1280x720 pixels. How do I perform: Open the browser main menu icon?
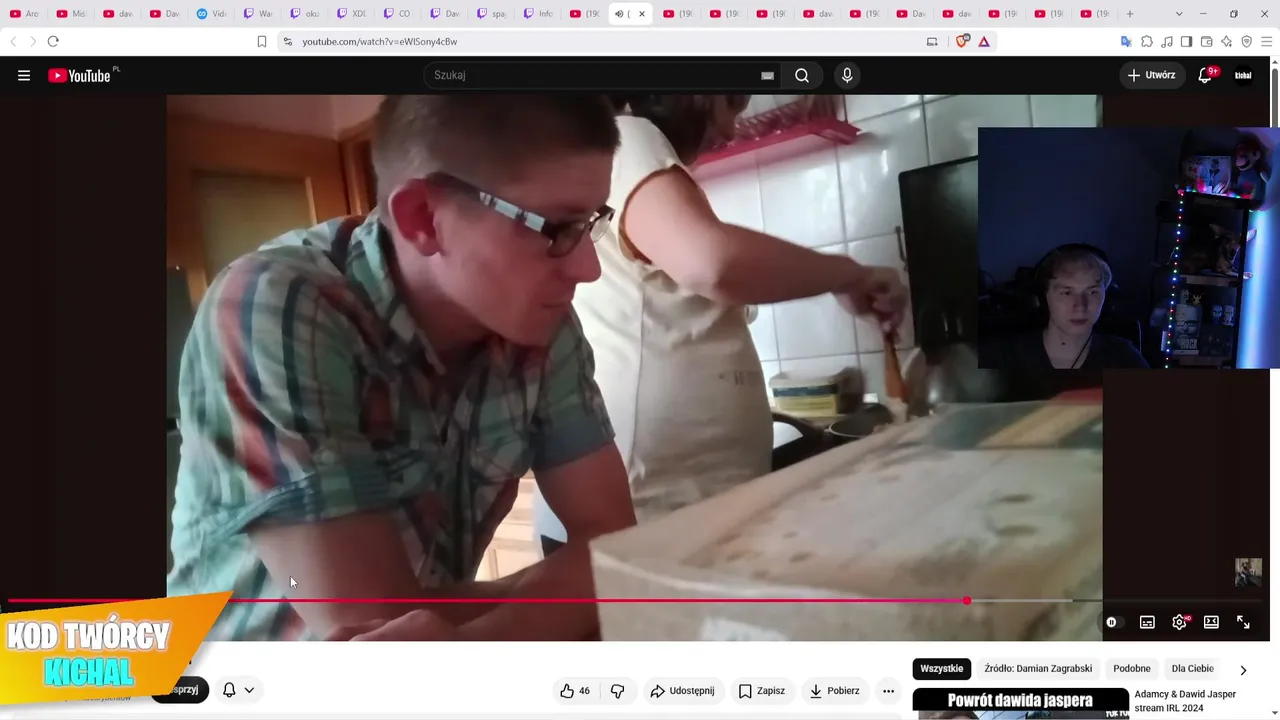point(1266,41)
